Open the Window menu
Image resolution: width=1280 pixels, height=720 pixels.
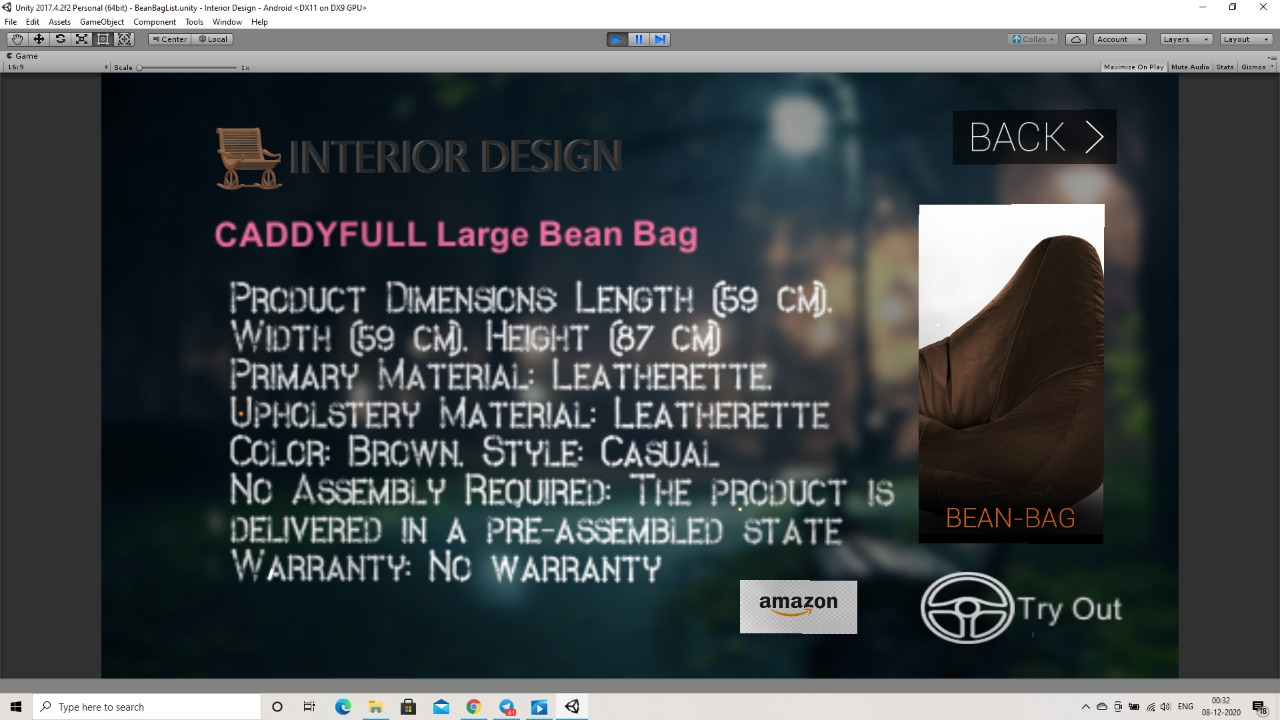pos(227,22)
